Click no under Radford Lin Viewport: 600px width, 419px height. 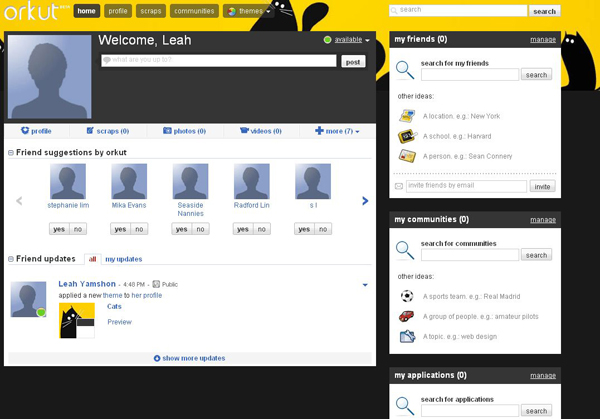(x=262, y=229)
